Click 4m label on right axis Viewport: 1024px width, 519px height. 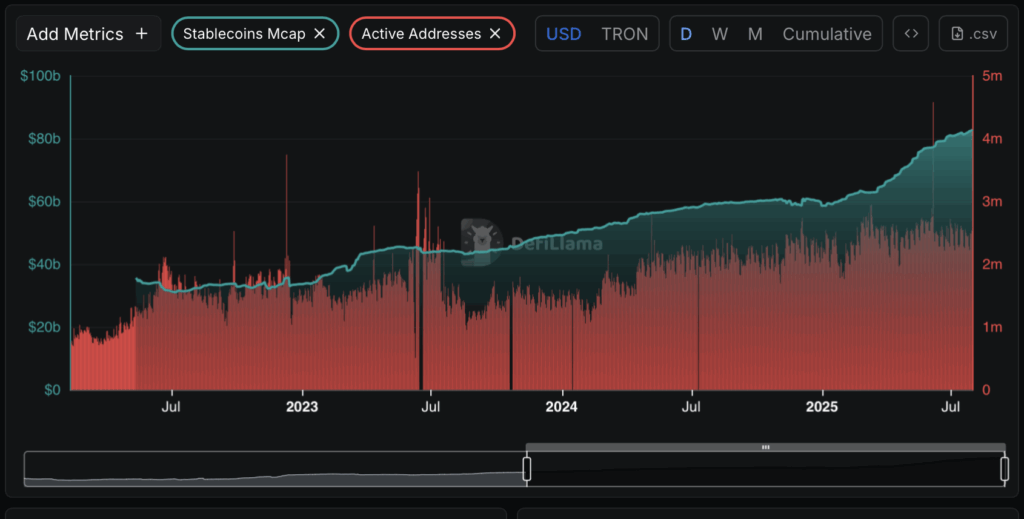click(x=992, y=138)
